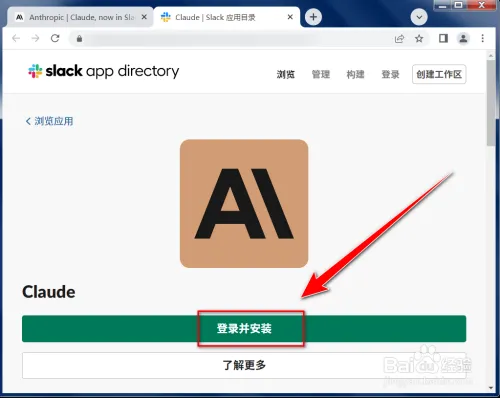Image resolution: width=500 pixels, height=398 pixels.
Task: Click the green 登录并安装 button
Action: coord(244,329)
